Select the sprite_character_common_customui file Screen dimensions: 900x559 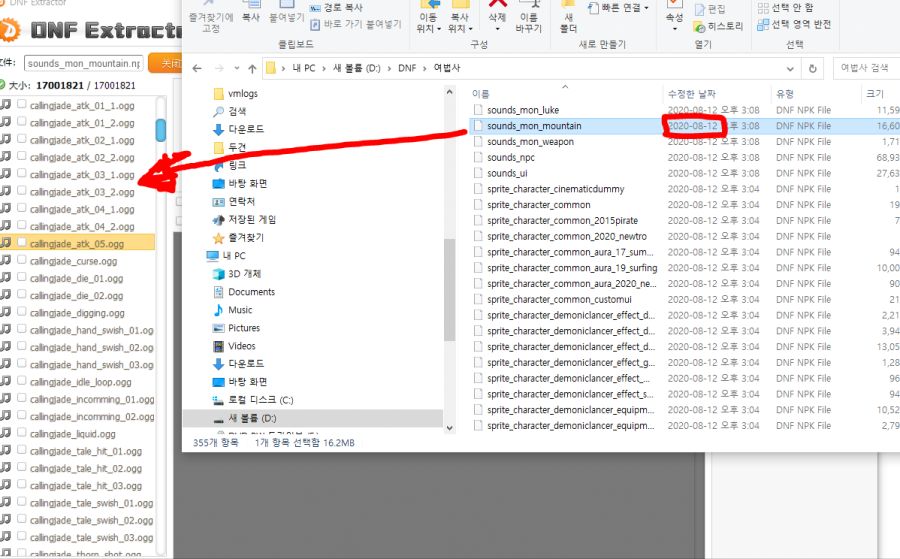559,299
